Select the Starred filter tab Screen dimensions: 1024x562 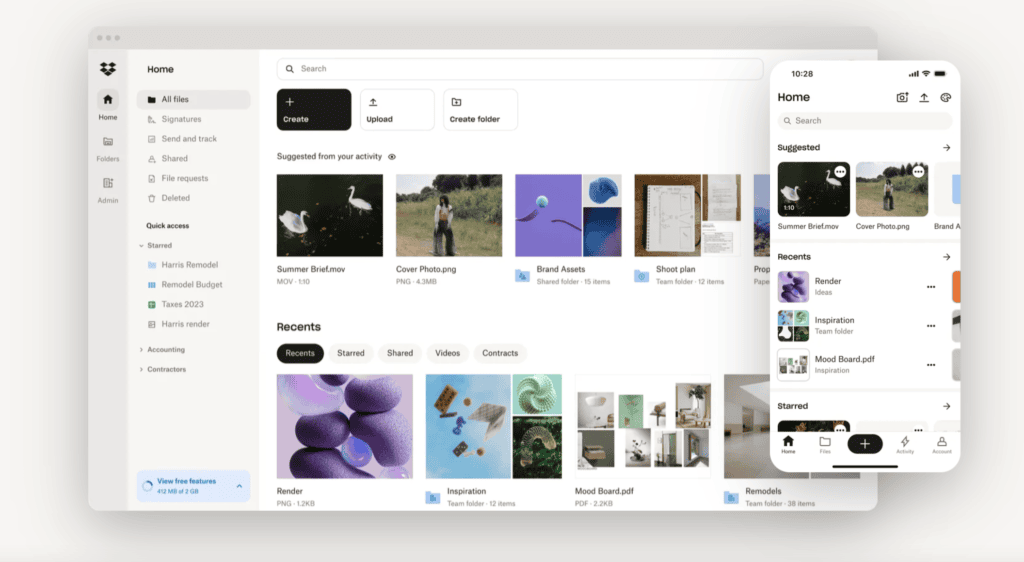point(351,353)
